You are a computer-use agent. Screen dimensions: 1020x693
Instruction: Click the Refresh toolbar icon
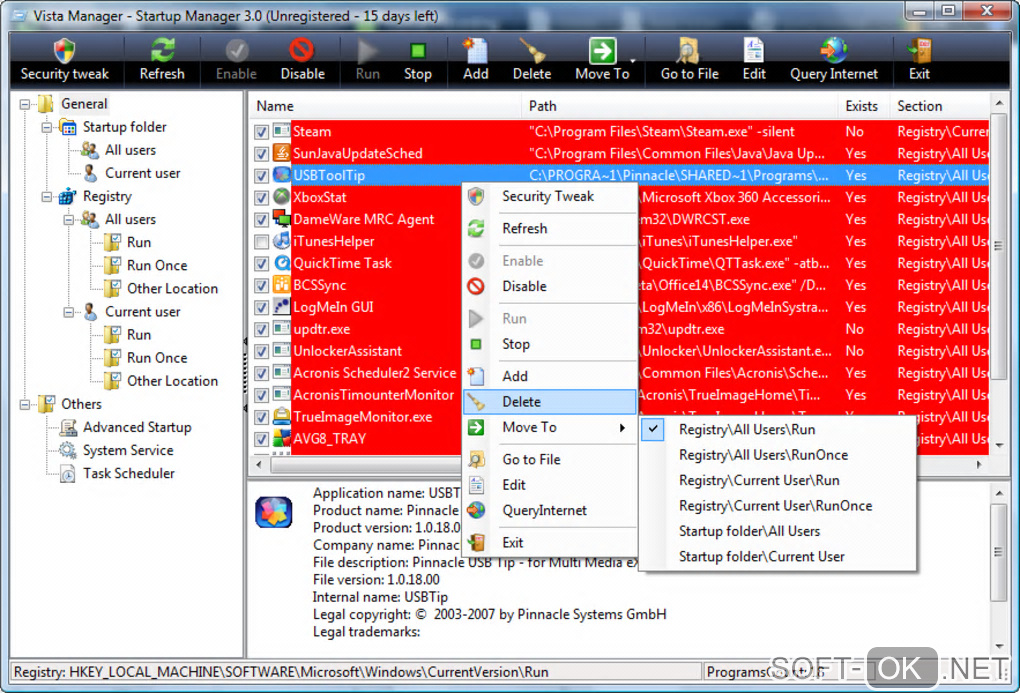tap(162, 50)
